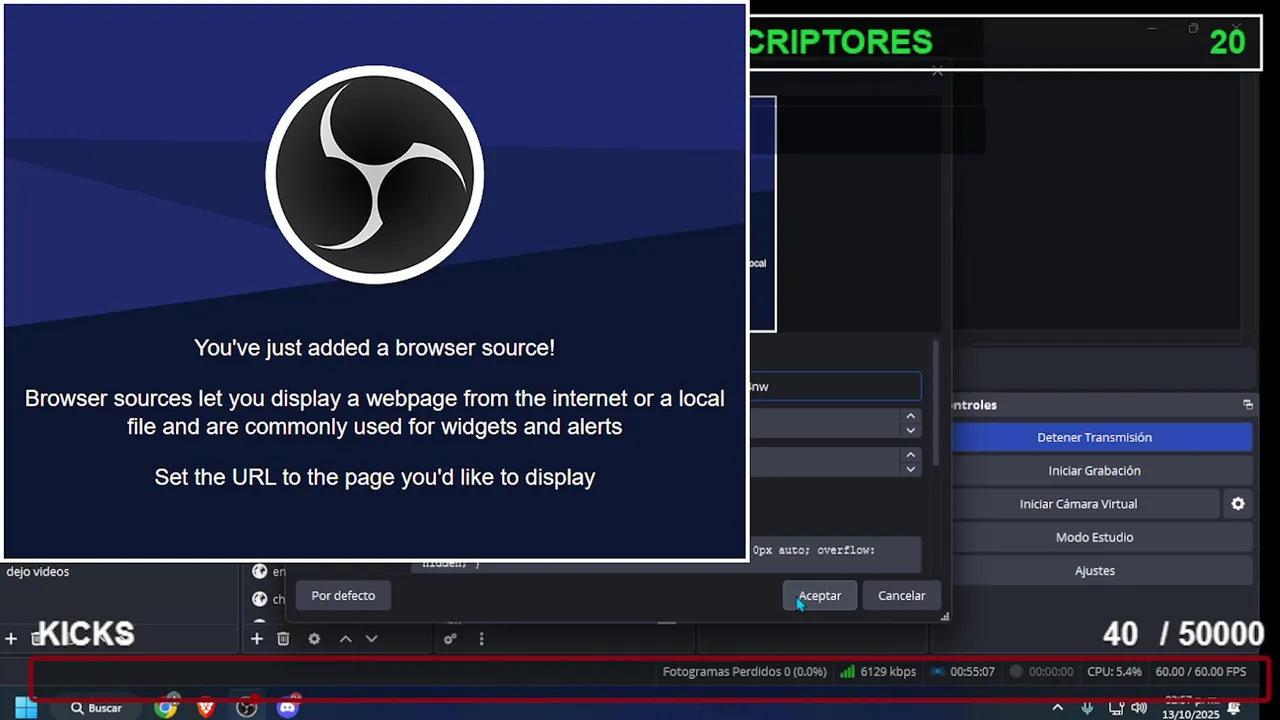Click the URL field ending in 'nw'
Viewport: 1280px width, 720px height.
pos(835,387)
